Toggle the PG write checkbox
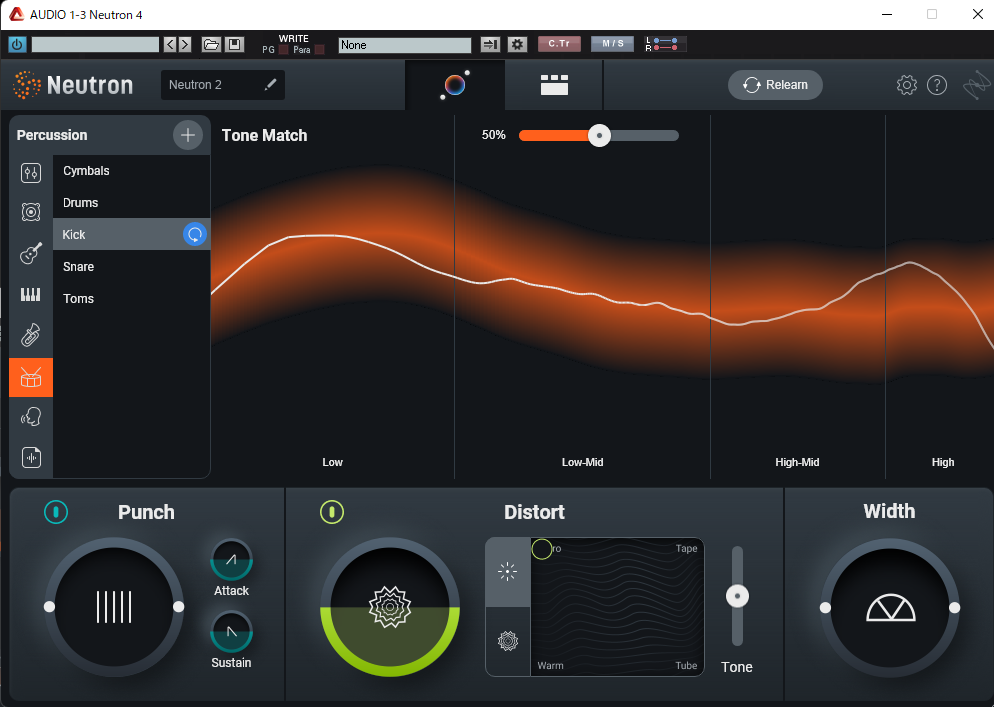This screenshot has height=707, width=994. point(283,49)
